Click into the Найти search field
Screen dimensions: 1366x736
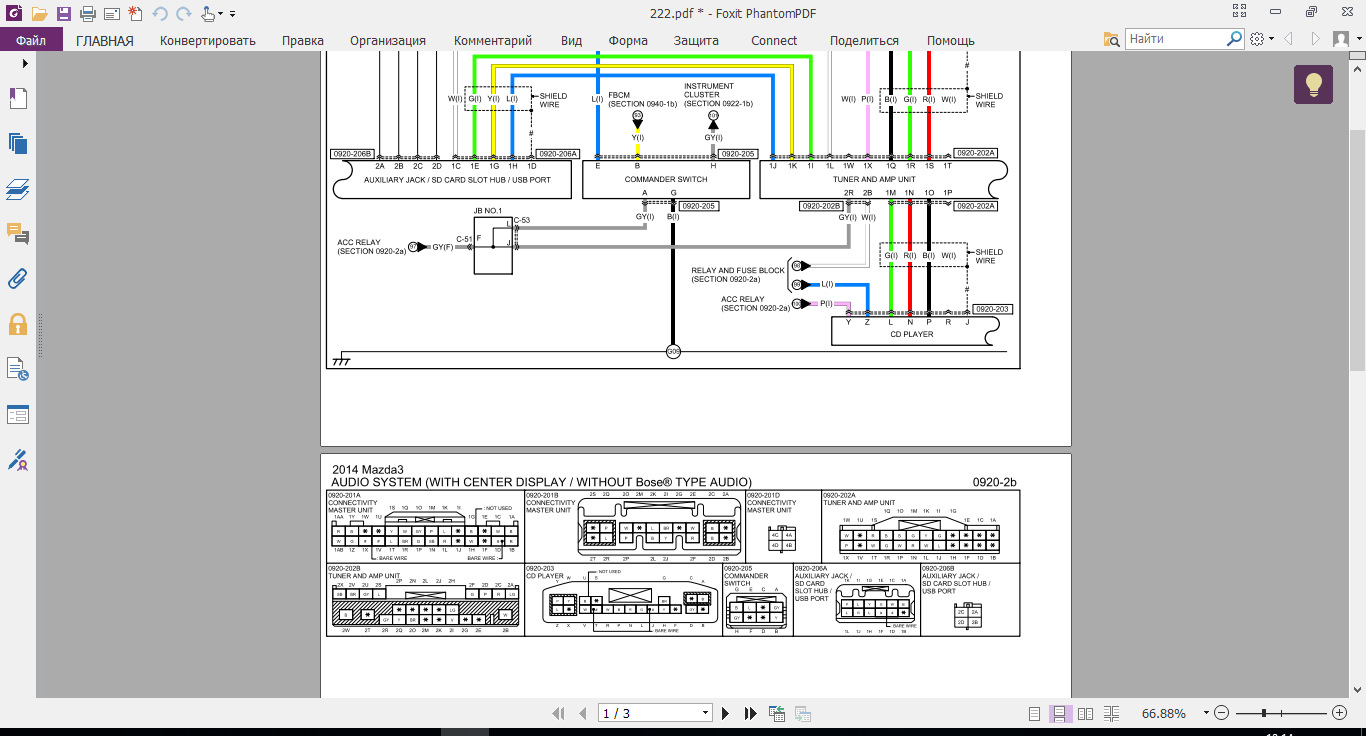point(1175,39)
